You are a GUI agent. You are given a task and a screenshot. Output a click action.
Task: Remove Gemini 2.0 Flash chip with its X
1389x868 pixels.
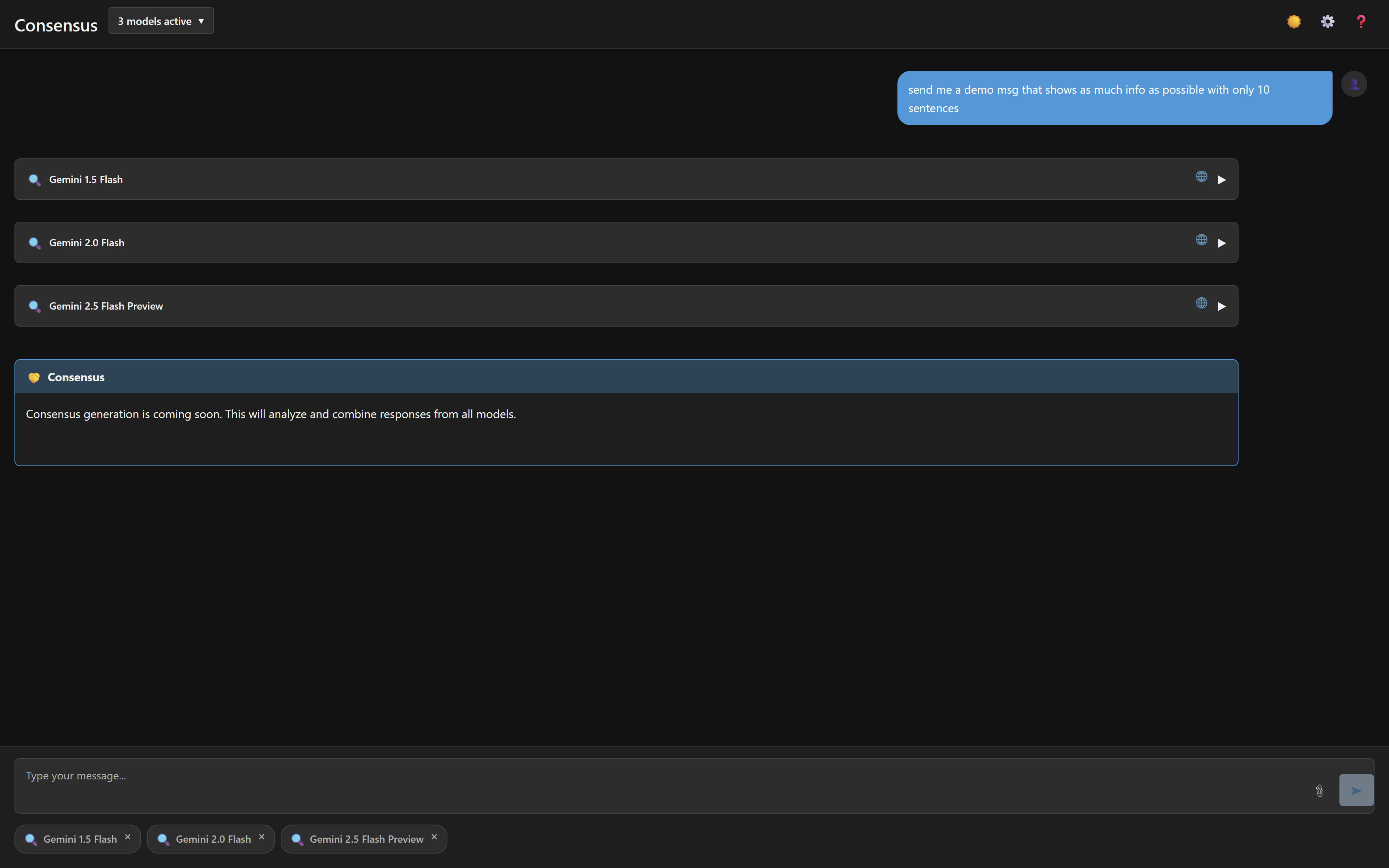click(262, 837)
